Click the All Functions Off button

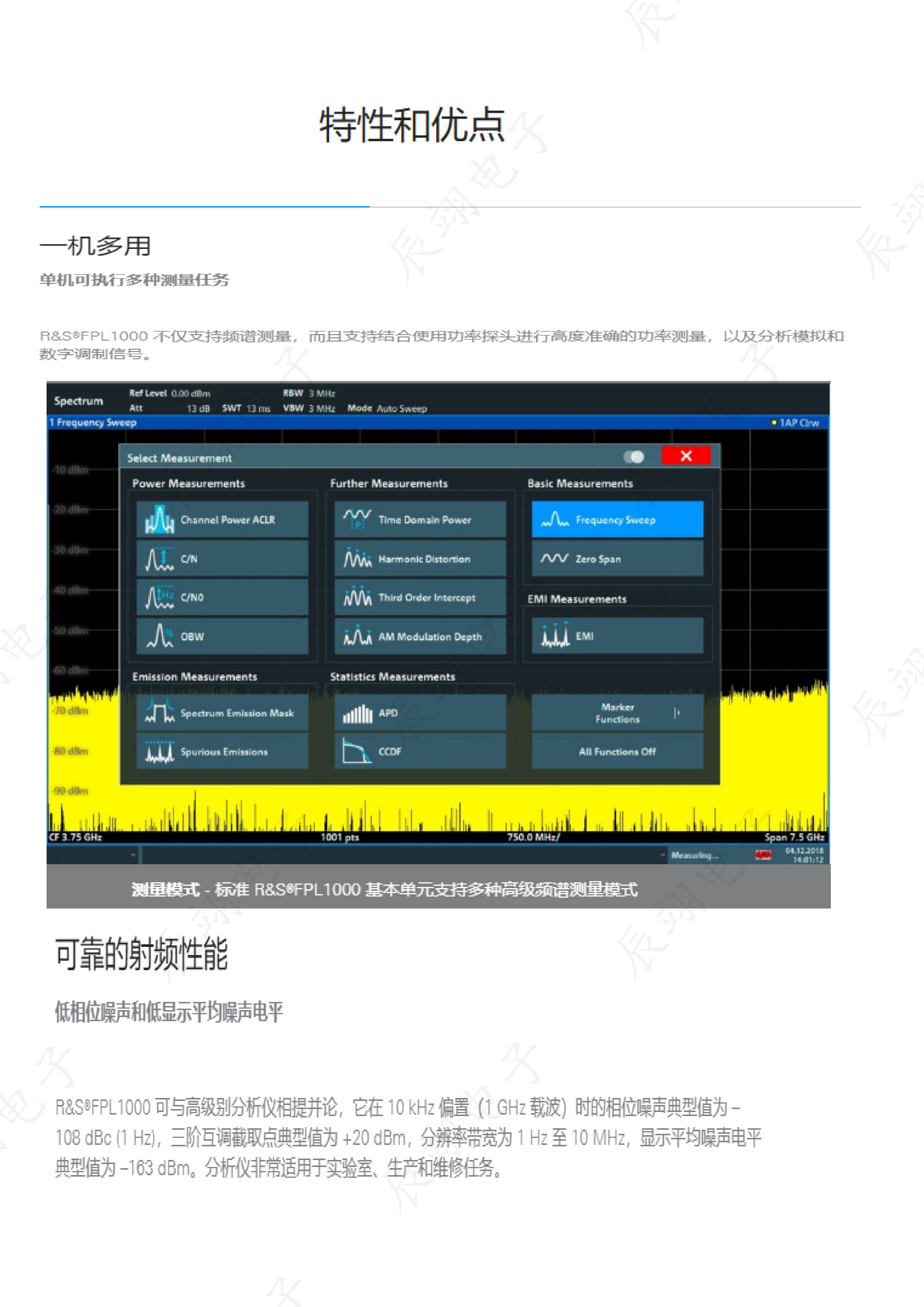point(617,751)
